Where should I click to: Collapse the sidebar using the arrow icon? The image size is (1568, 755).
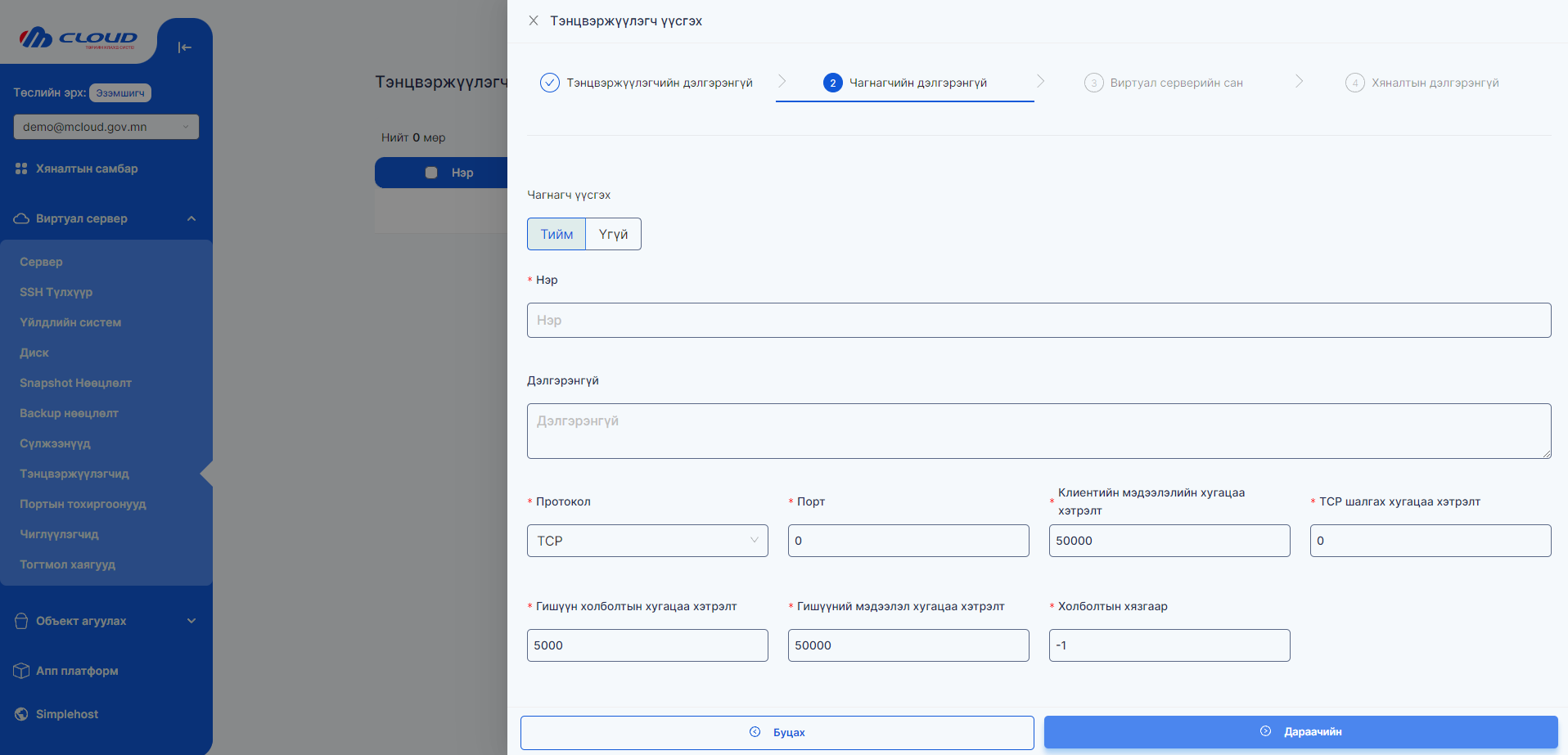185,47
